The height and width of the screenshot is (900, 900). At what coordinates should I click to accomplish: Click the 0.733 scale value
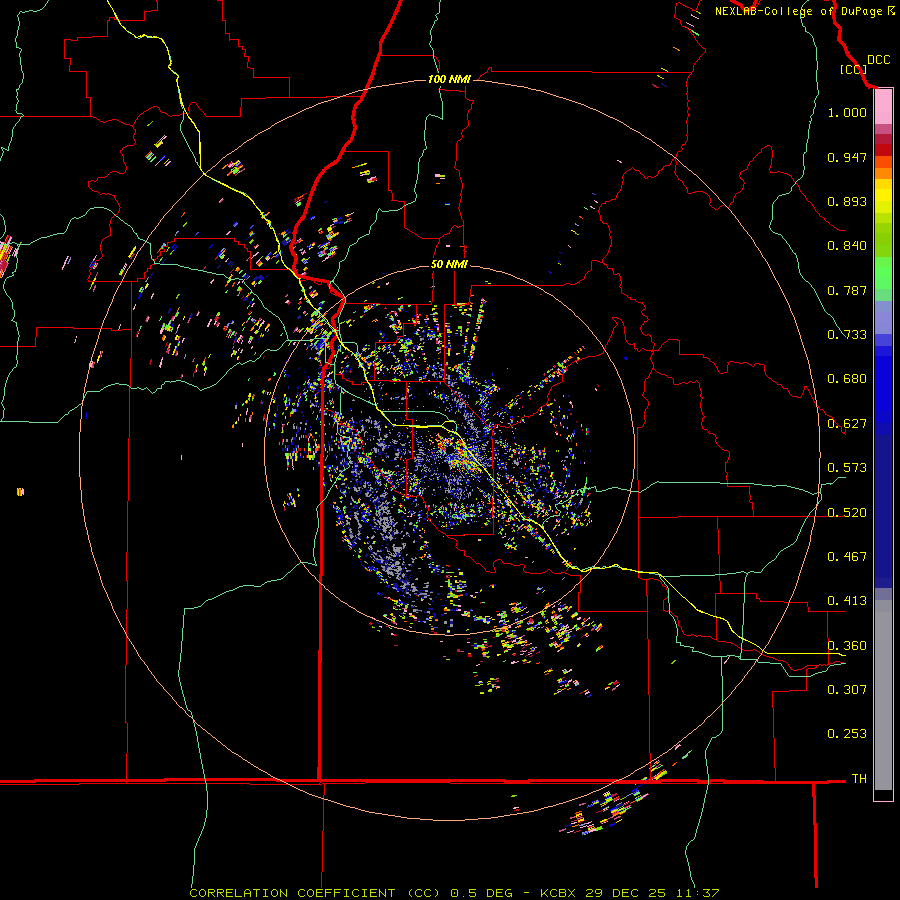pyautogui.click(x=847, y=335)
